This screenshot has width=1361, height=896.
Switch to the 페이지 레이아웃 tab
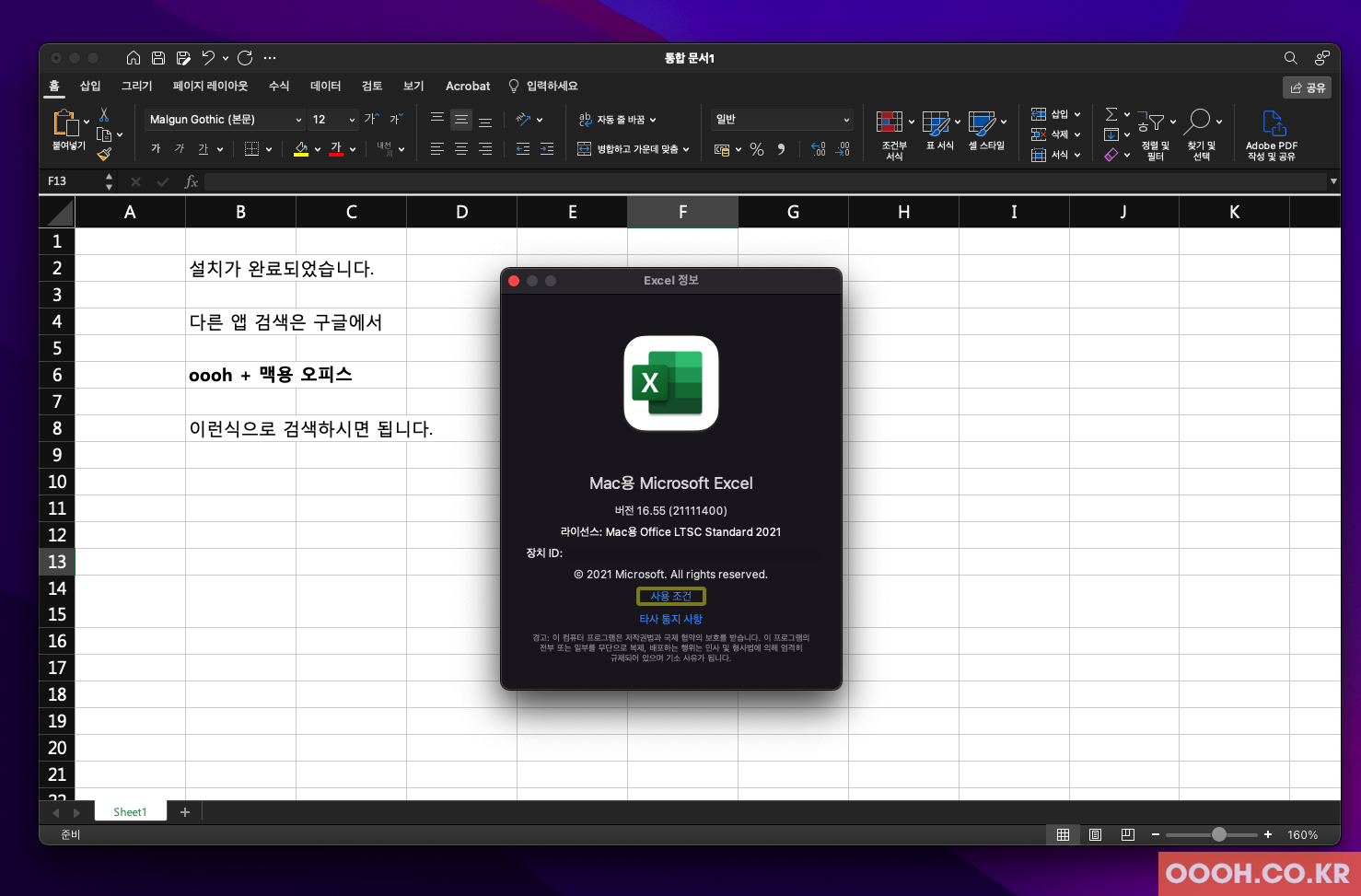(211, 86)
